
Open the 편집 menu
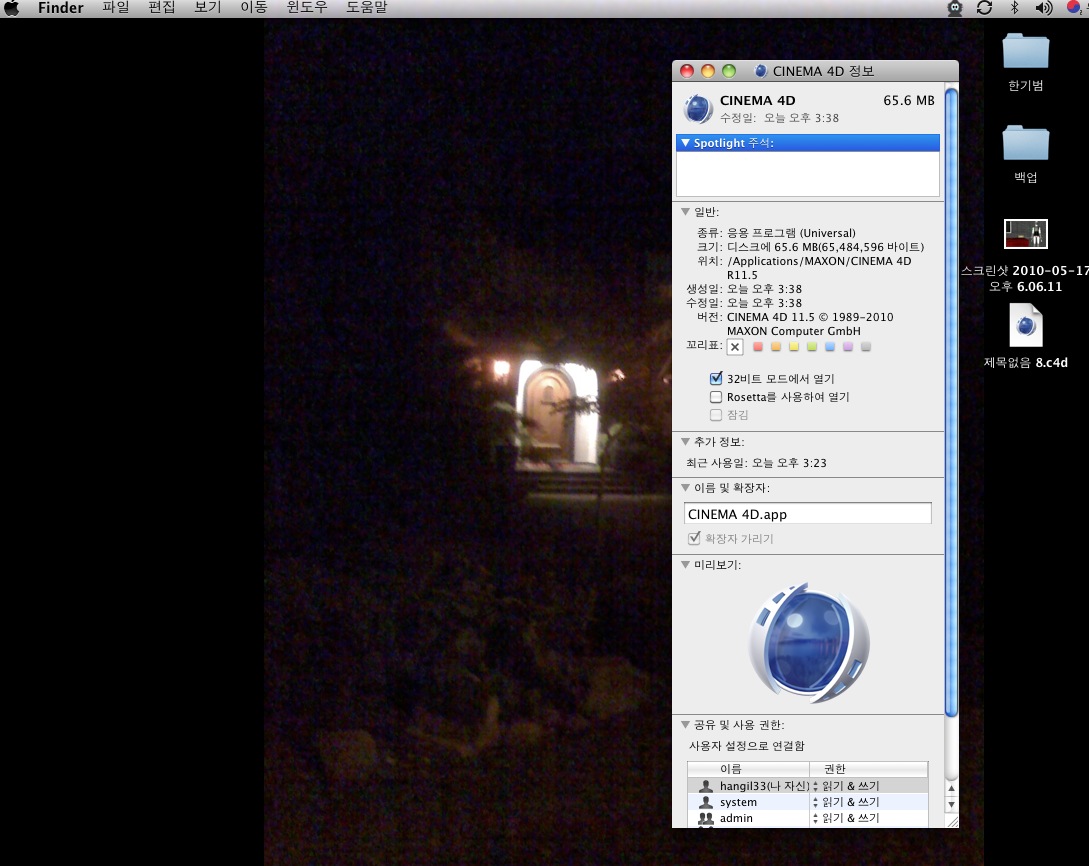click(161, 8)
